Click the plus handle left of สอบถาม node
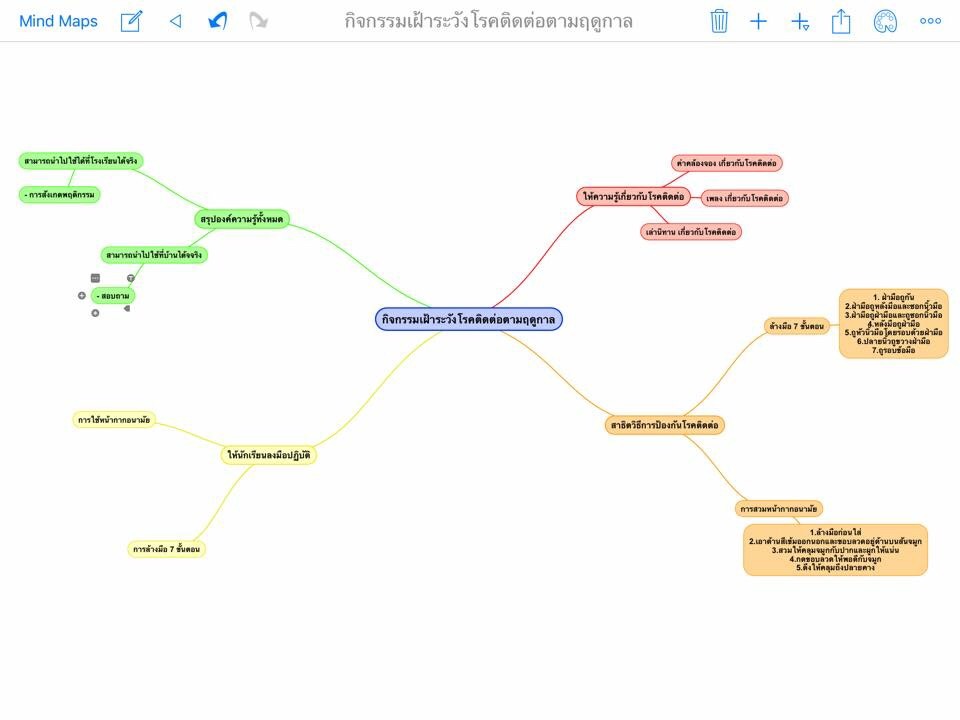 coord(82,296)
